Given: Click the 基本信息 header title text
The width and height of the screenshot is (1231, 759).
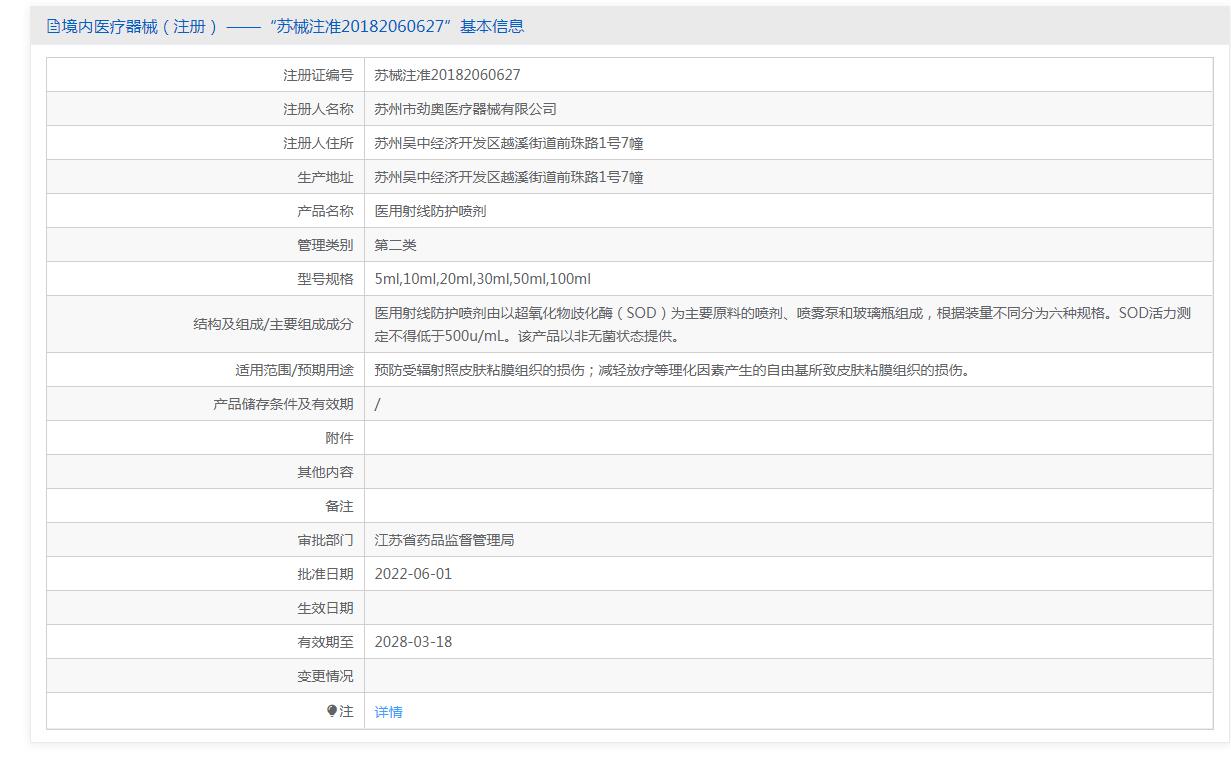Looking at the screenshot, I should click(285, 27).
